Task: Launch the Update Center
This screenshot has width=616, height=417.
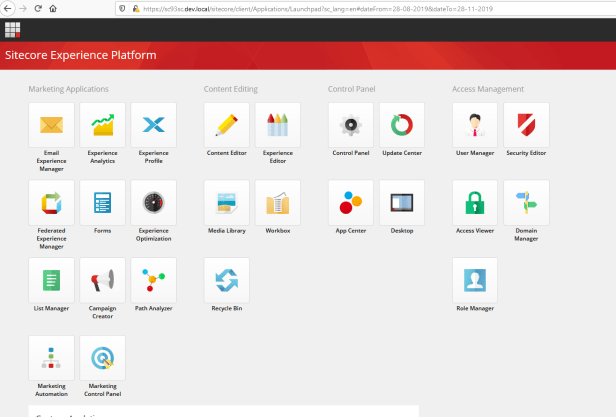Action: [402, 125]
